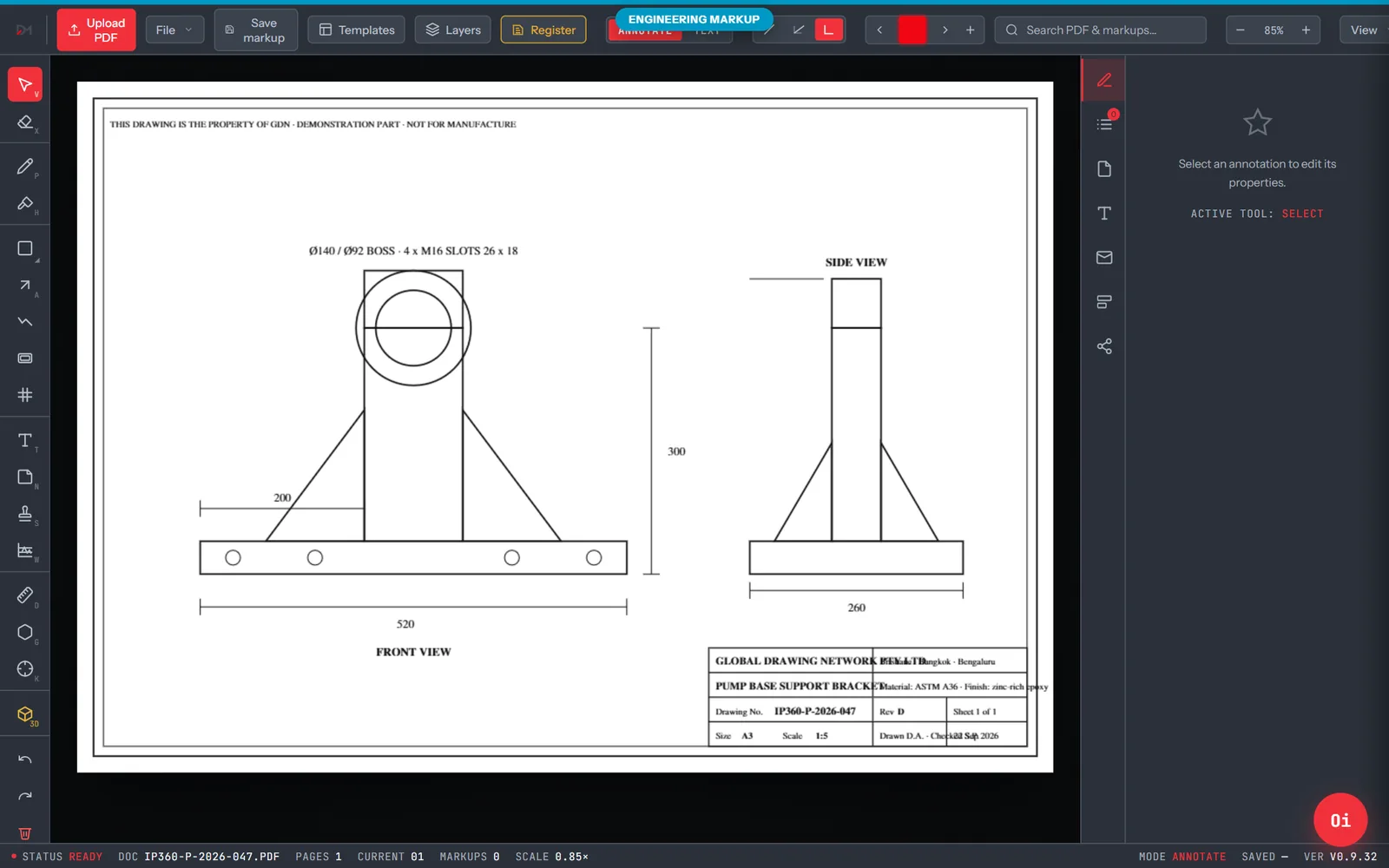Select the arrow Select tool
This screenshot has height=868, width=1389.
(x=25, y=85)
